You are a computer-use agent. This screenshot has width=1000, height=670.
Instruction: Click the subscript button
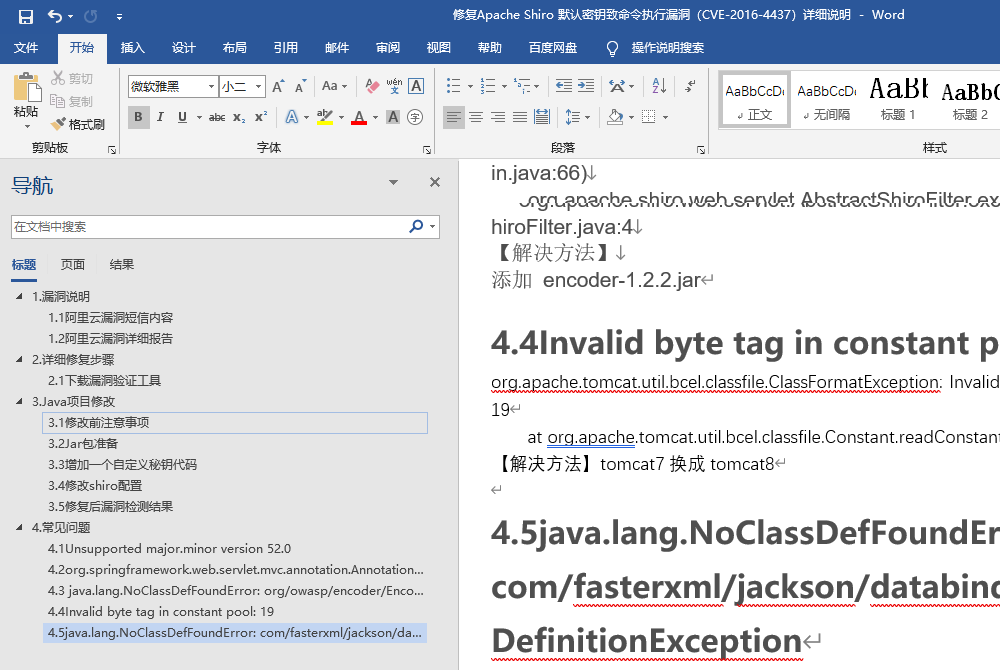click(239, 118)
